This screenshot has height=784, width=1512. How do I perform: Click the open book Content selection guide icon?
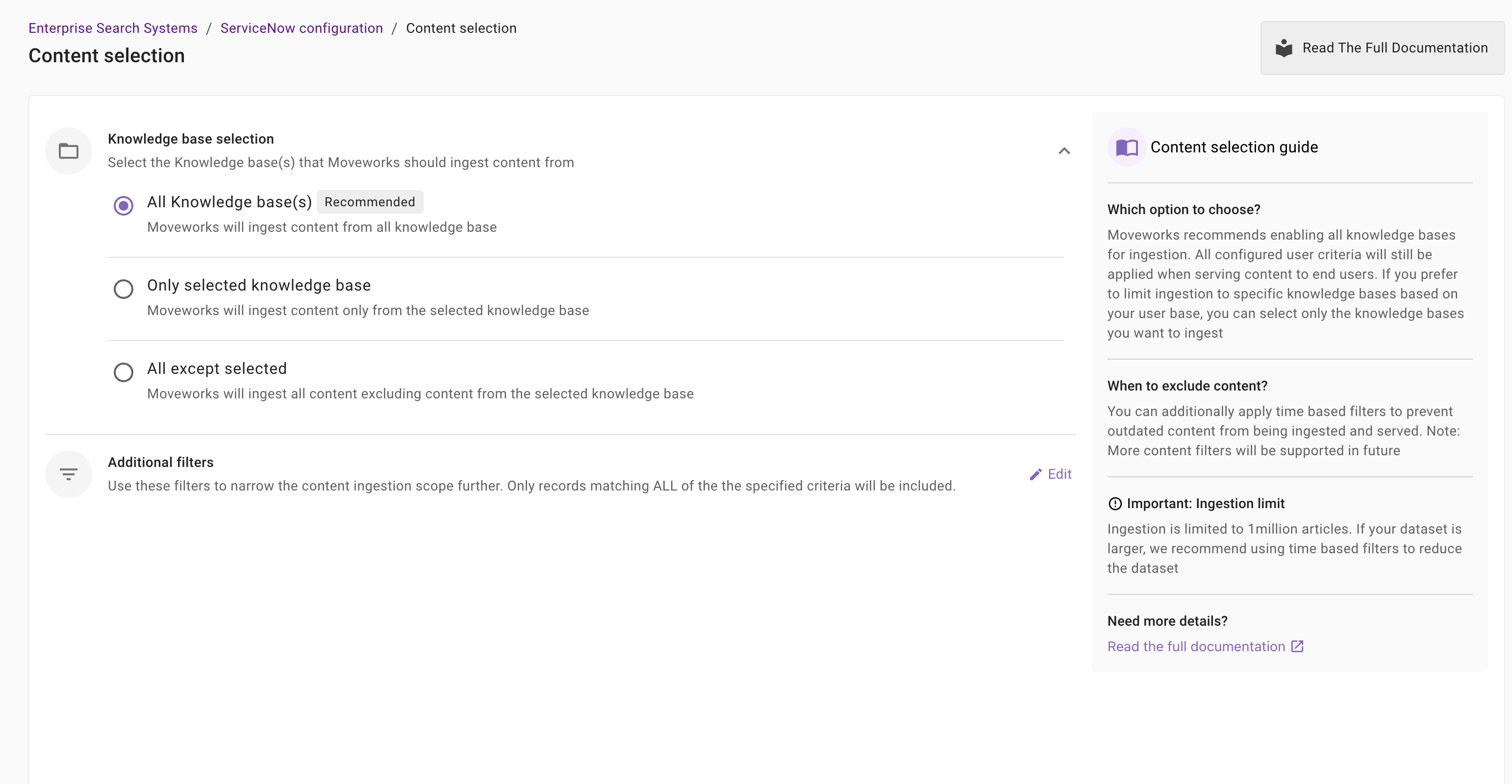(x=1126, y=147)
